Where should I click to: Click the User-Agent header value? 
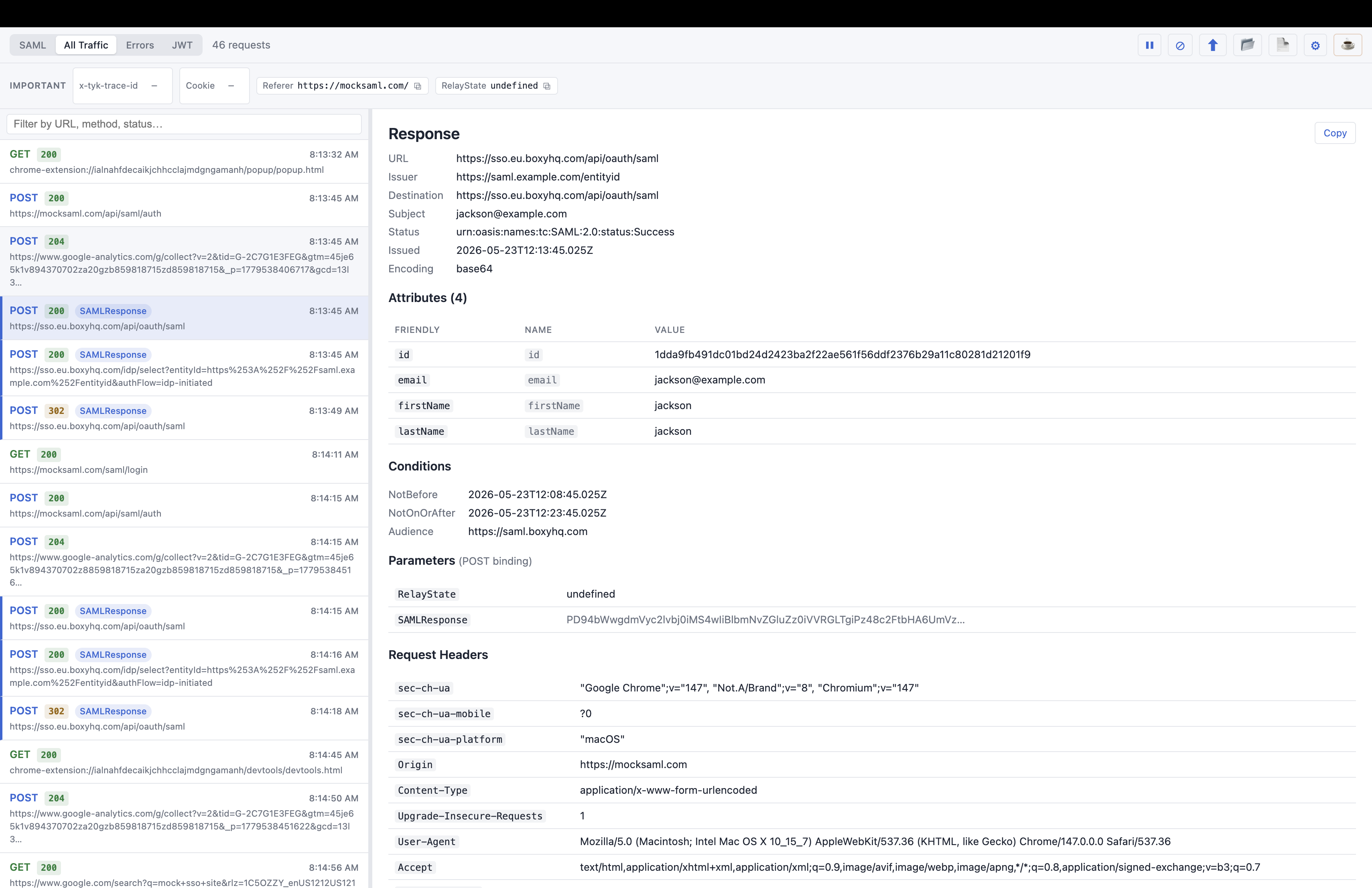(x=875, y=841)
